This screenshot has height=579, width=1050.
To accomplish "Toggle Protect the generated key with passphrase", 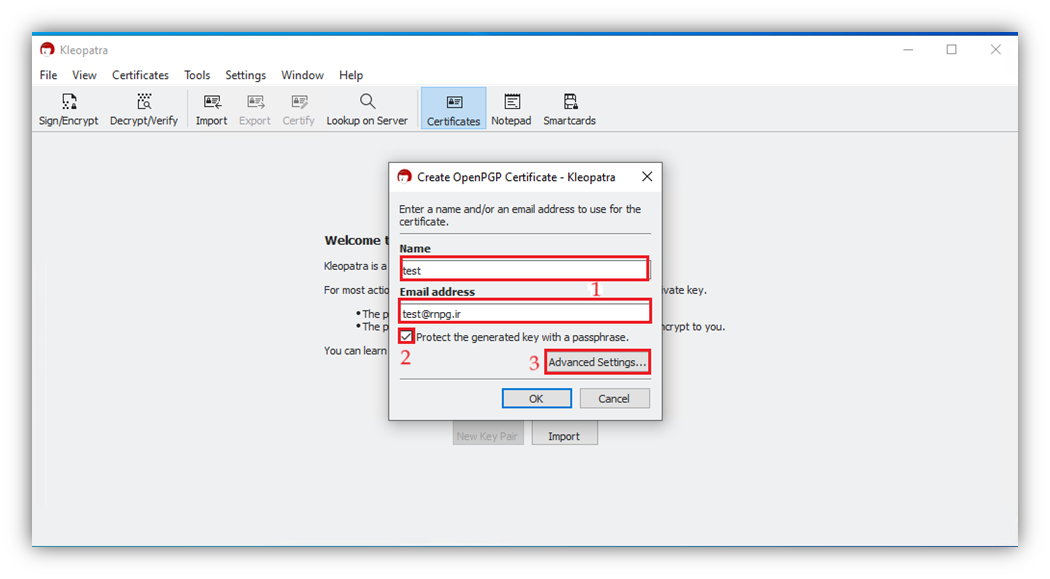I will [x=406, y=336].
